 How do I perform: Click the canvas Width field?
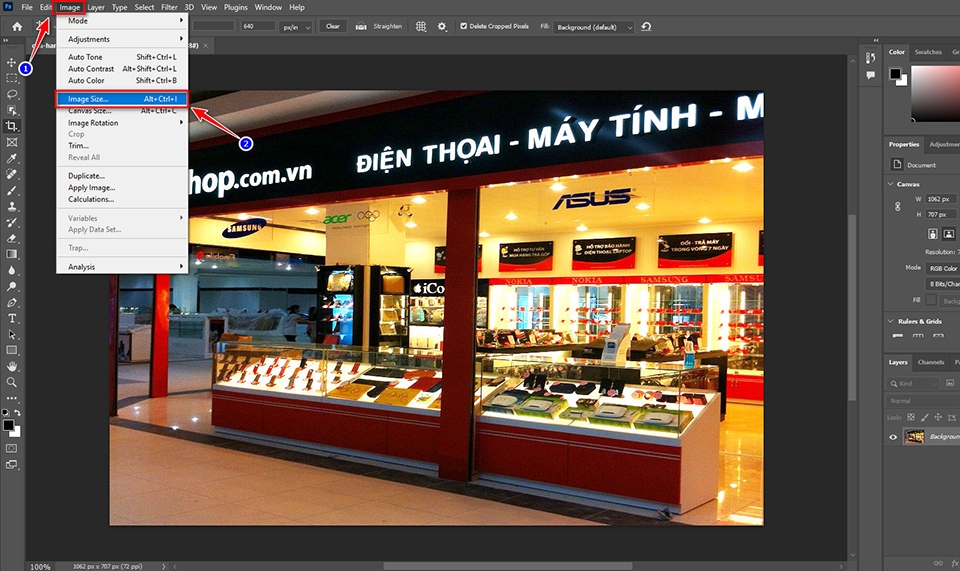coord(941,199)
